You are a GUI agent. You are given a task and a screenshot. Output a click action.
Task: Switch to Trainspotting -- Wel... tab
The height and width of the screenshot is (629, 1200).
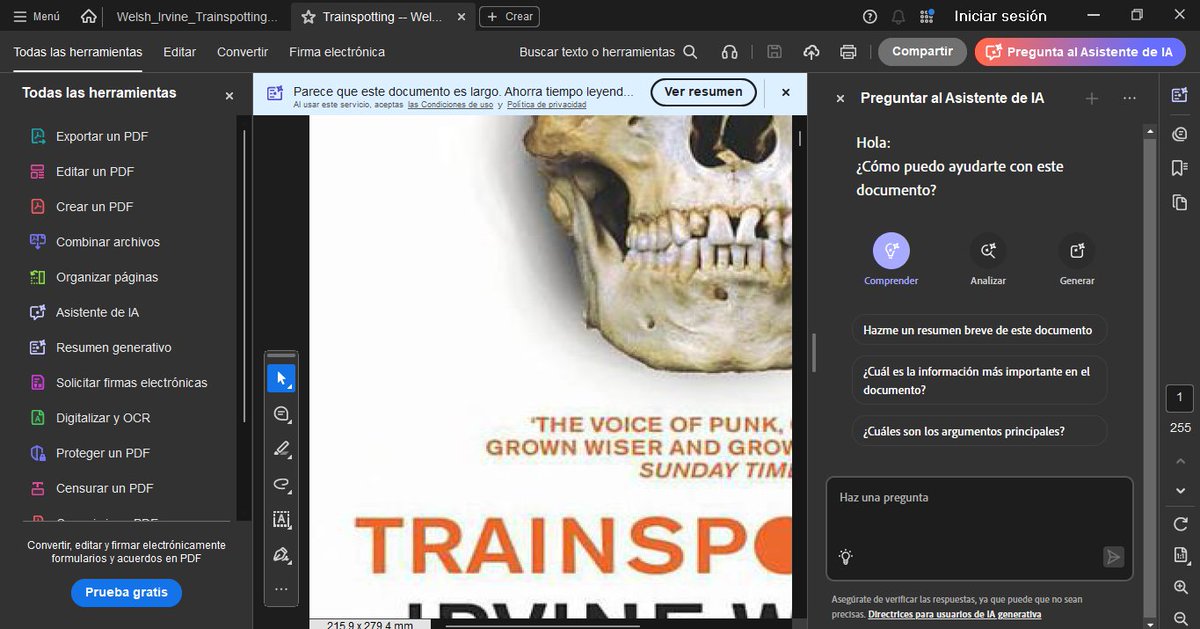point(381,16)
